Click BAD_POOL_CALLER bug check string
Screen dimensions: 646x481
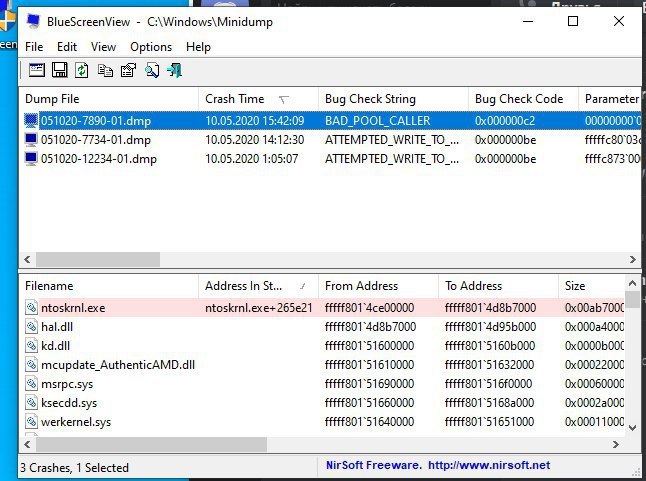(377, 121)
